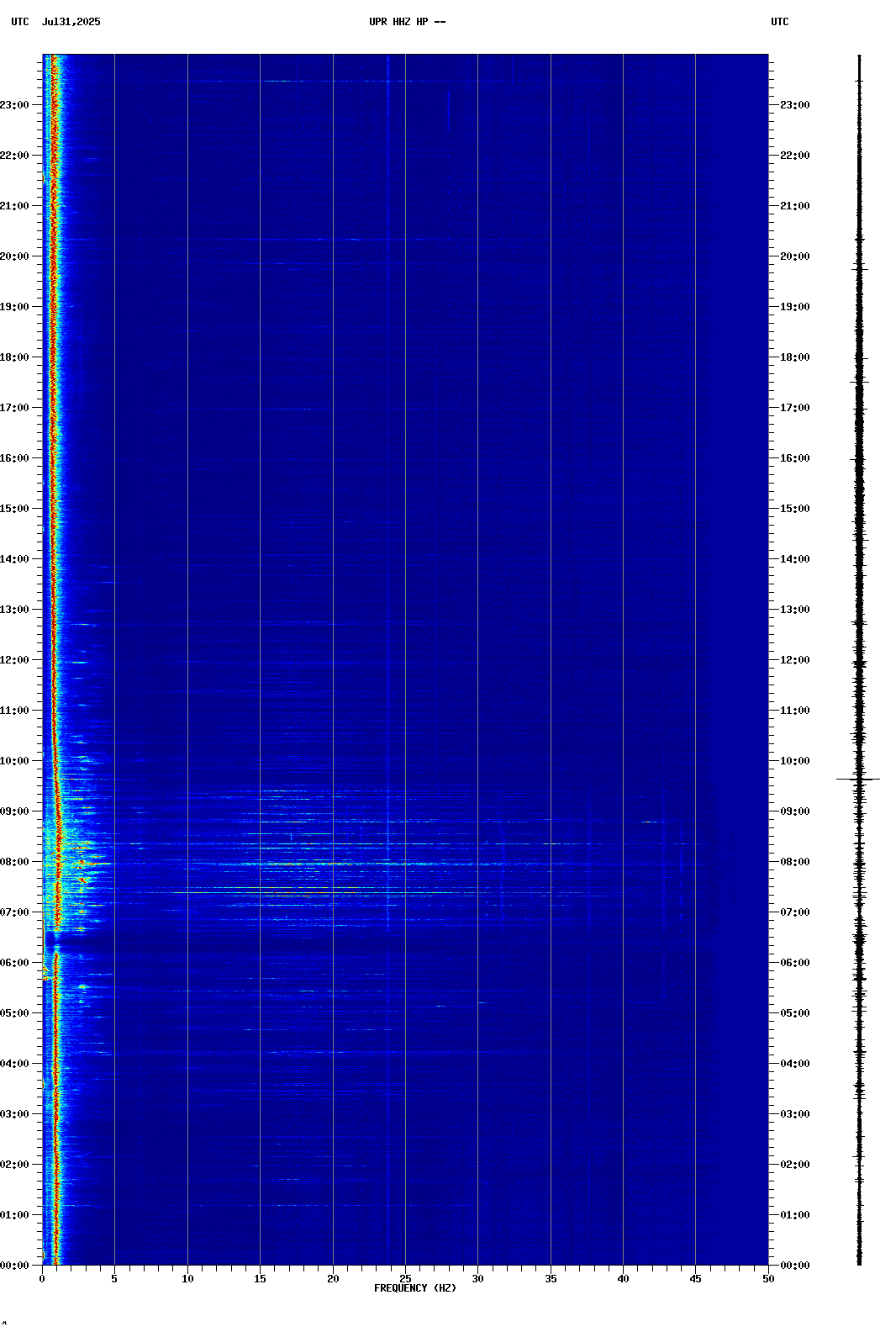Image resolution: width=896 pixels, height=1332 pixels.
Task: Click the left axis 15:00 time label
Action: point(15,509)
